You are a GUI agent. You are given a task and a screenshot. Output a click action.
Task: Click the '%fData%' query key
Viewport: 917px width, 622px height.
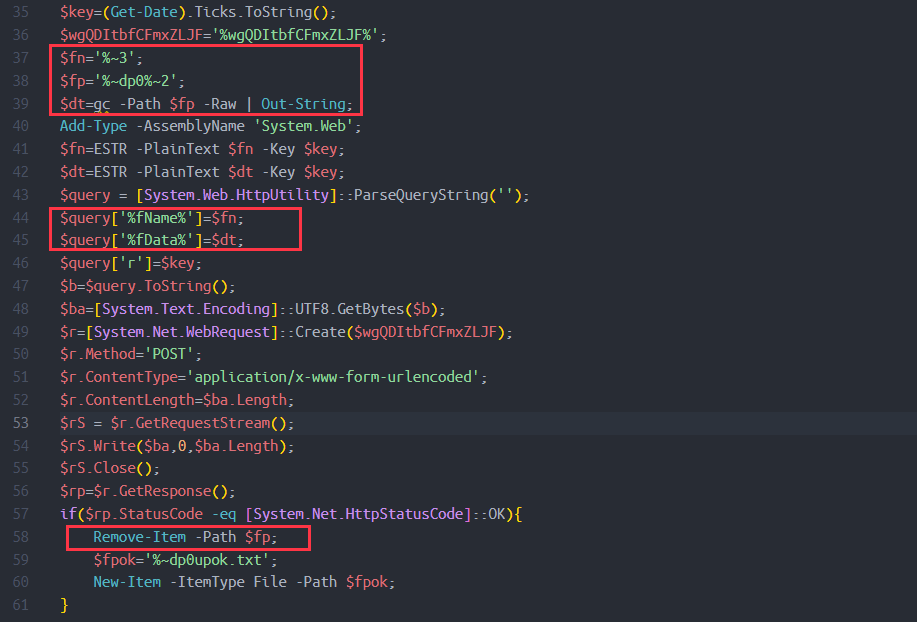pyautogui.click(x=157, y=240)
